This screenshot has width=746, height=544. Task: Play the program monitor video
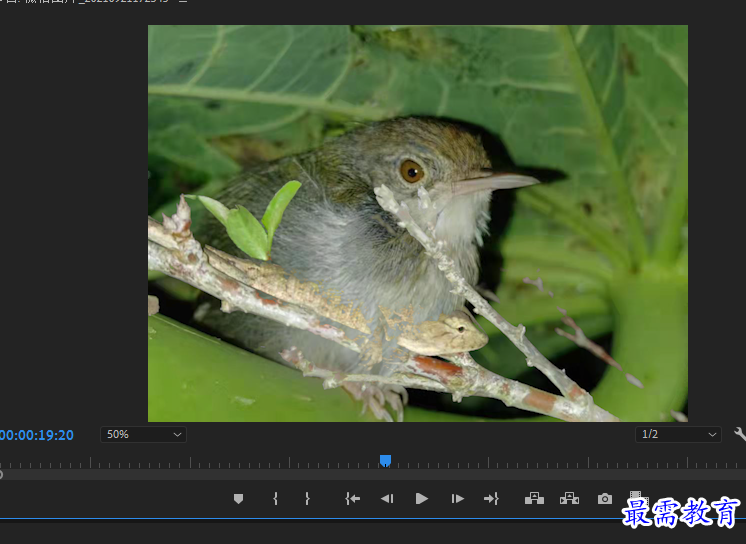click(422, 498)
